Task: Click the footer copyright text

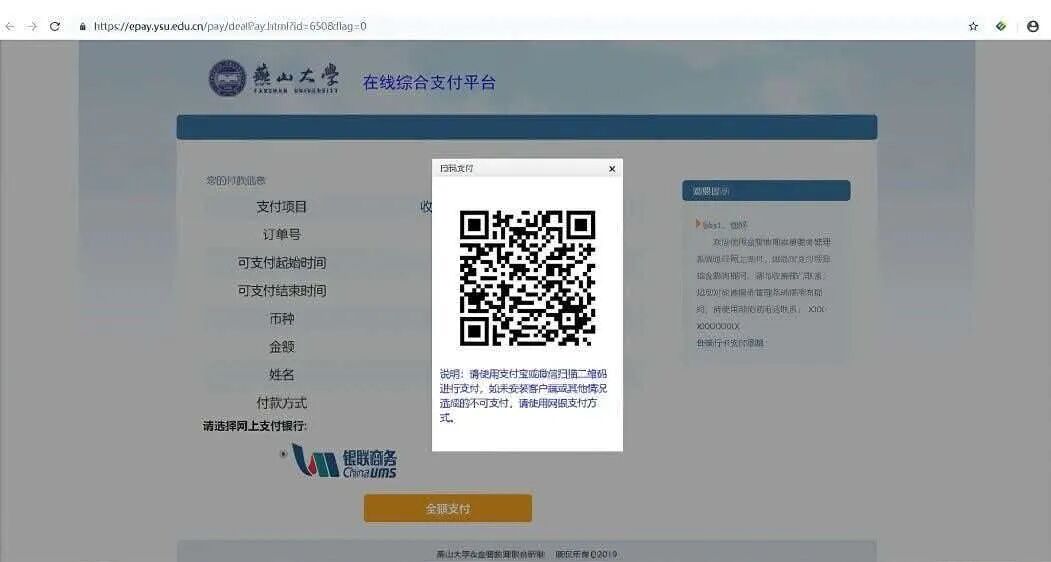Action: tap(527, 555)
